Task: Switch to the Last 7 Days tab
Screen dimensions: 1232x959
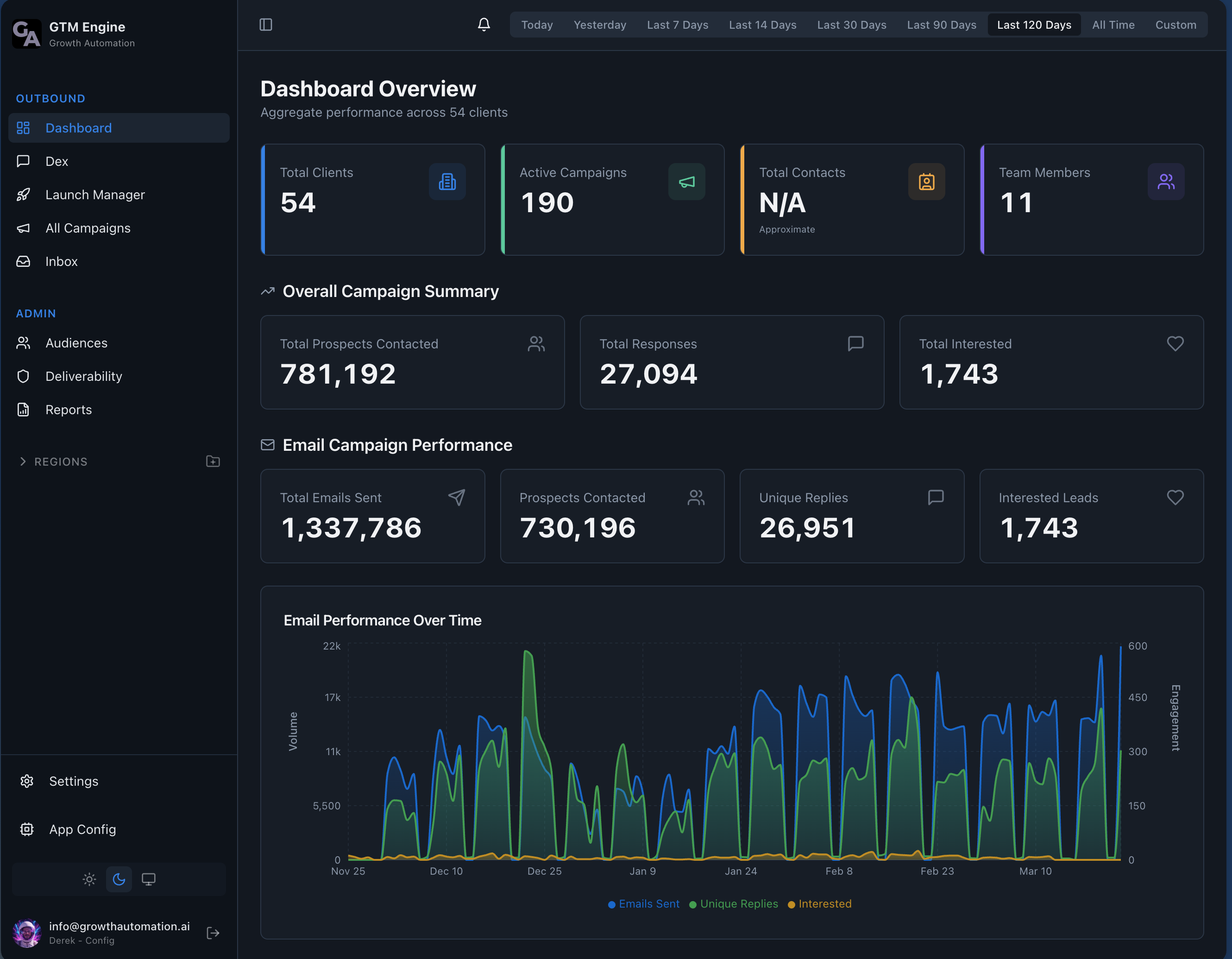Action: (x=678, y=24)
